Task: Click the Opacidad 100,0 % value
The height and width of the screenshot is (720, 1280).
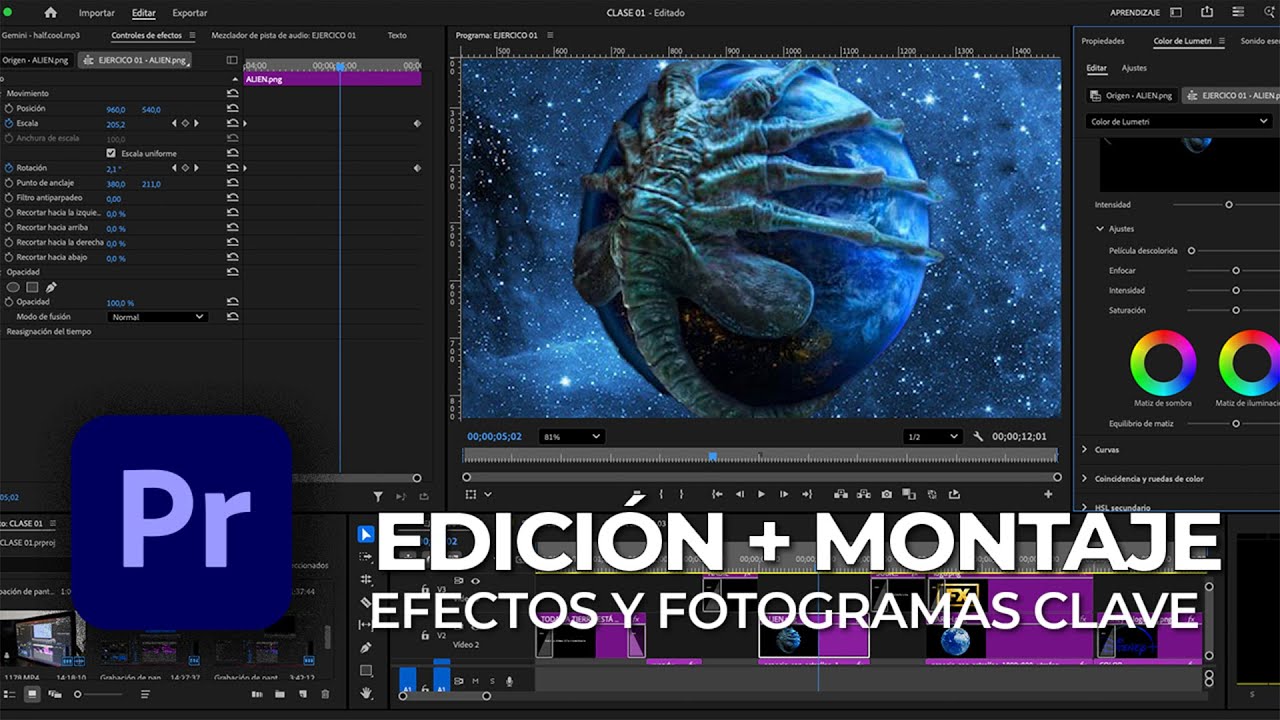Action: [120, 302]
